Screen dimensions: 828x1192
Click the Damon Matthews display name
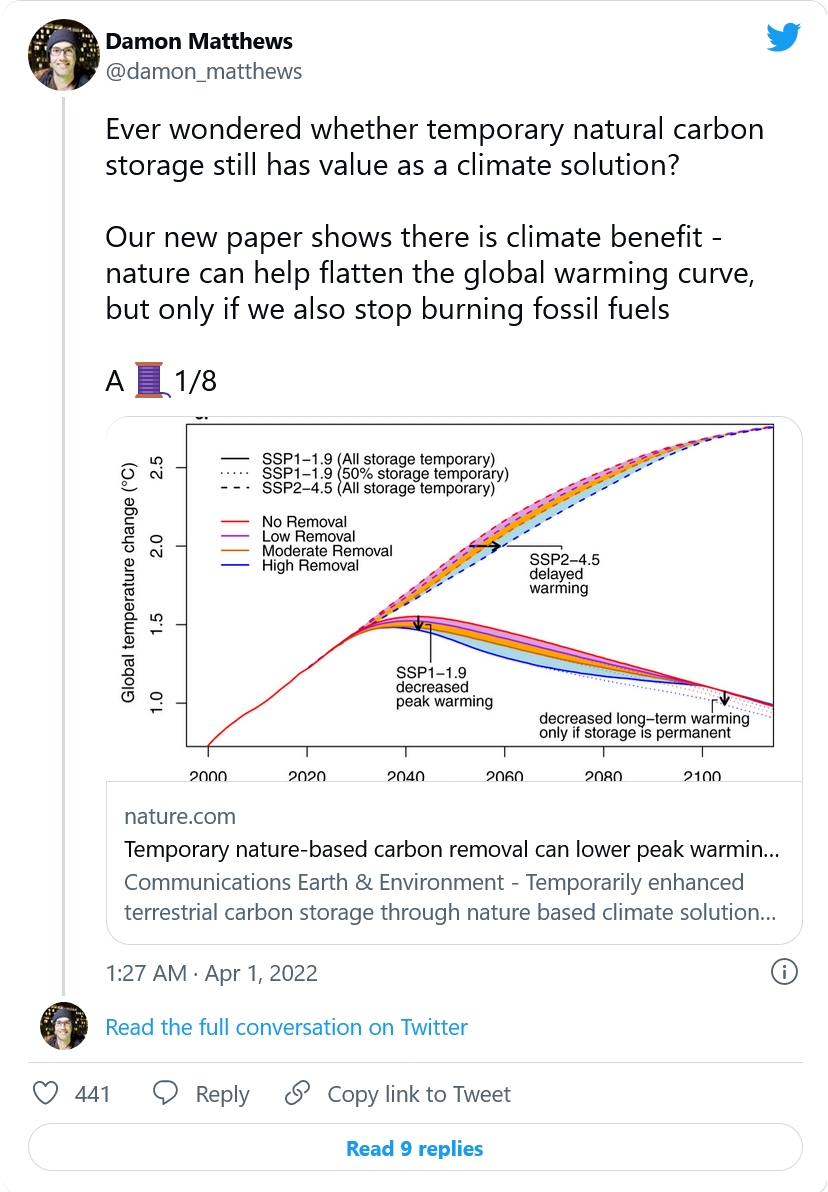point(199,41)
